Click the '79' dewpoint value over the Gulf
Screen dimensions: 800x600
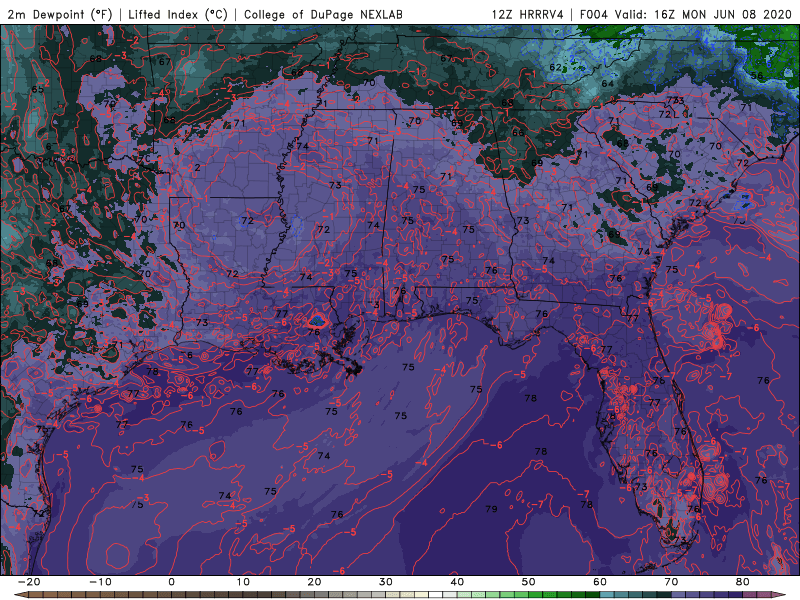coord(491,509)
